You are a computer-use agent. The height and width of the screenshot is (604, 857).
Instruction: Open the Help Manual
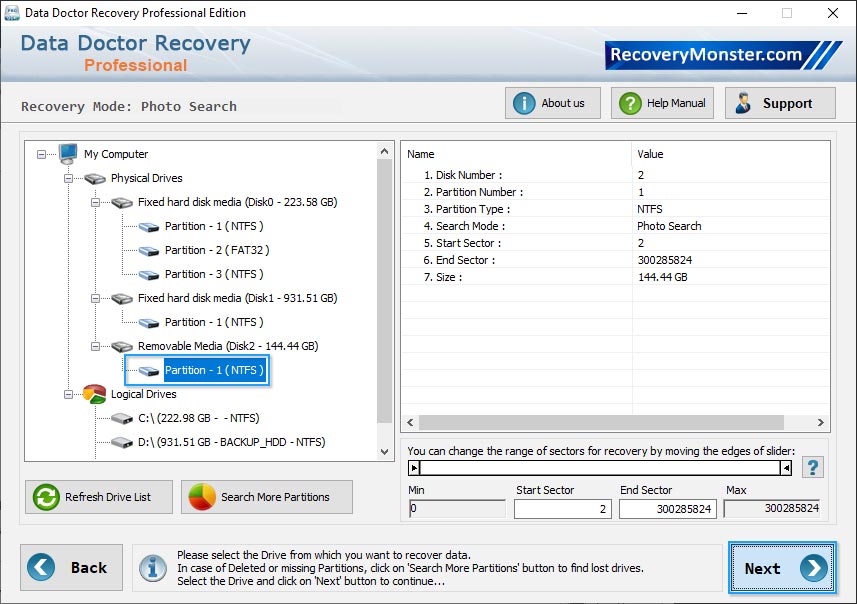662,102
